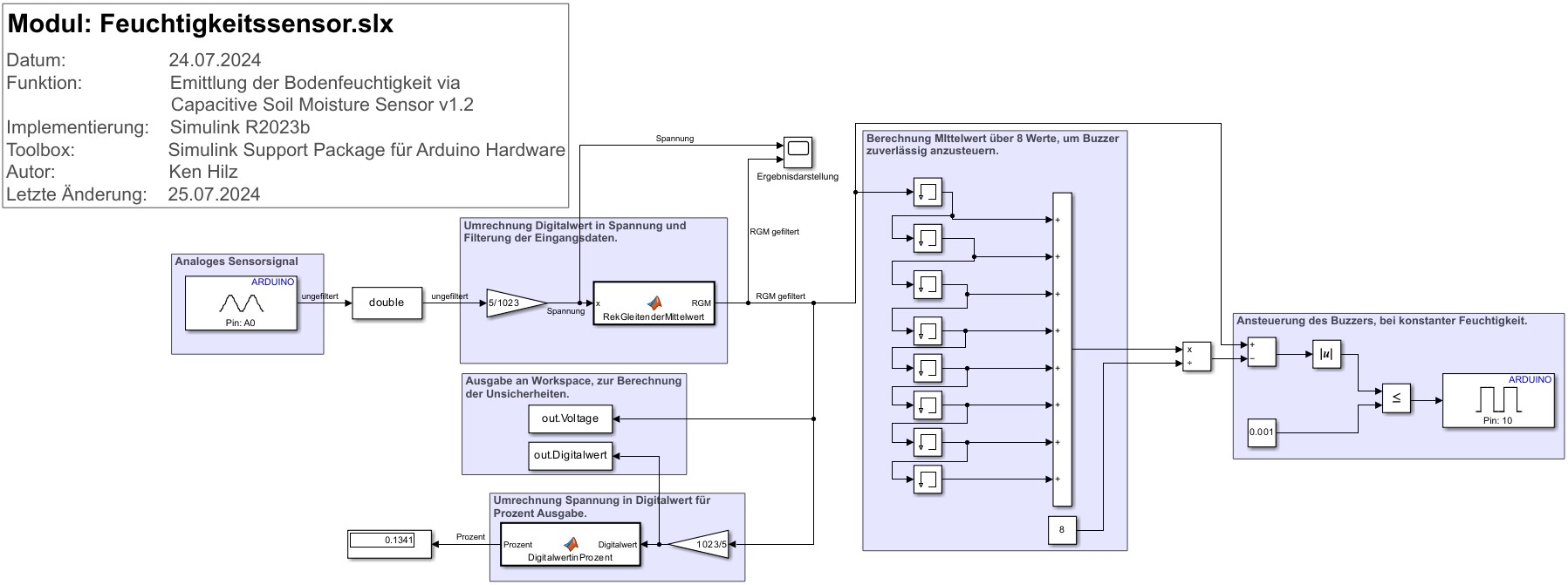Viewport: 1568px width, 585px height.
Task: Click the less-than-or-equal relational operator block
Action: click(x=1396, y=398)
